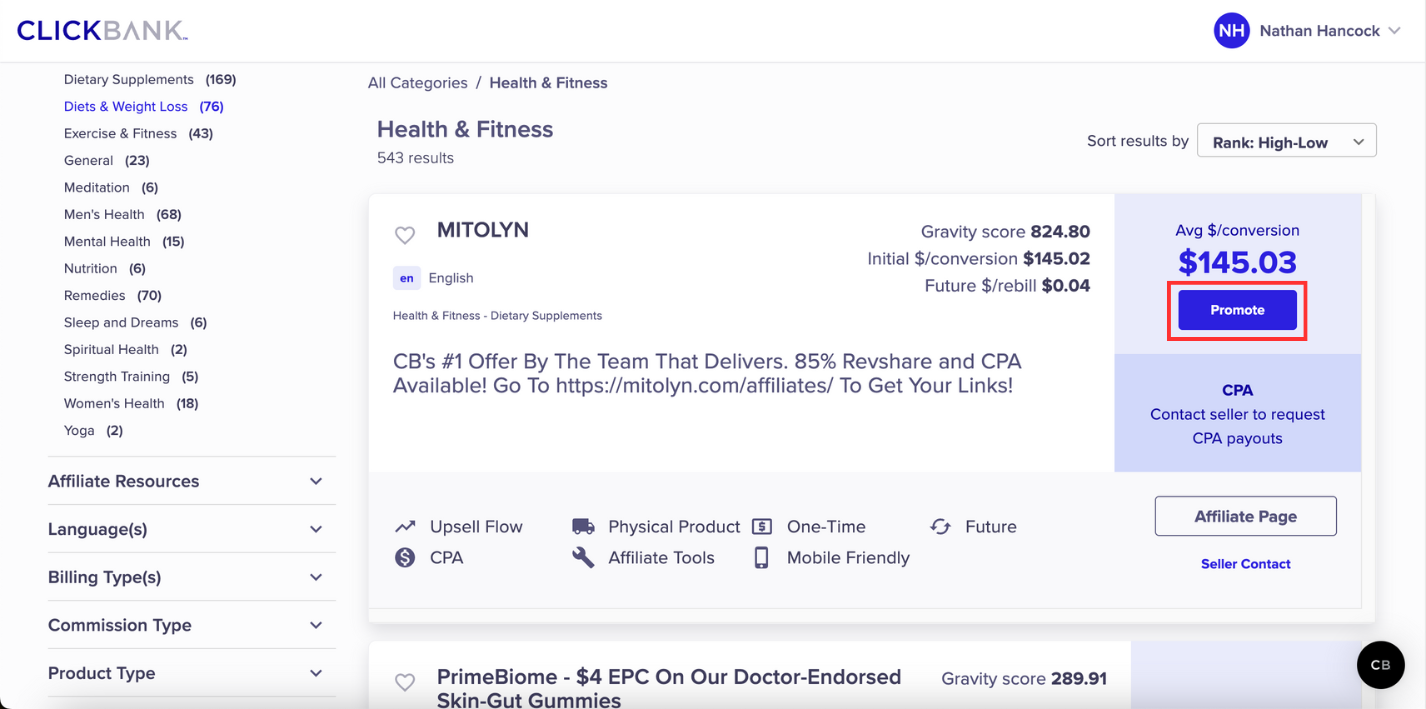
Task: Click the One-Time billing icon
Action: pos(762,526)
